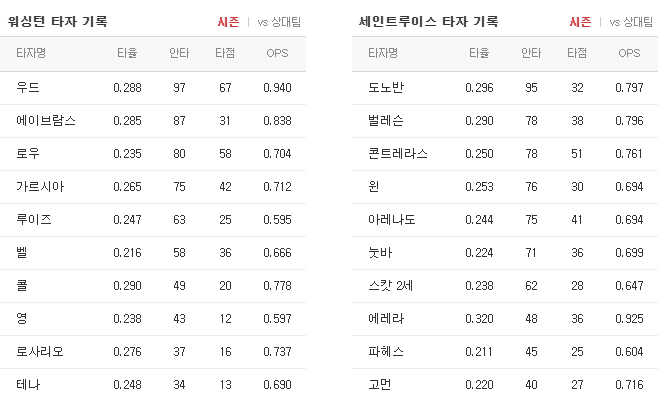The image size is (659, 406).
Task: Click 타점 column header in 세인트루이스 table
Action: (x=577, y=53)
